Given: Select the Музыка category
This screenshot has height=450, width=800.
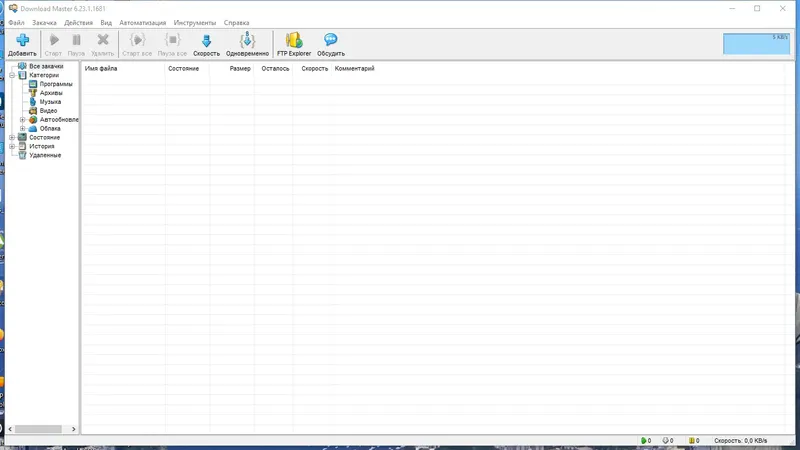Looking at the screenshot, I should click(50, 102).
